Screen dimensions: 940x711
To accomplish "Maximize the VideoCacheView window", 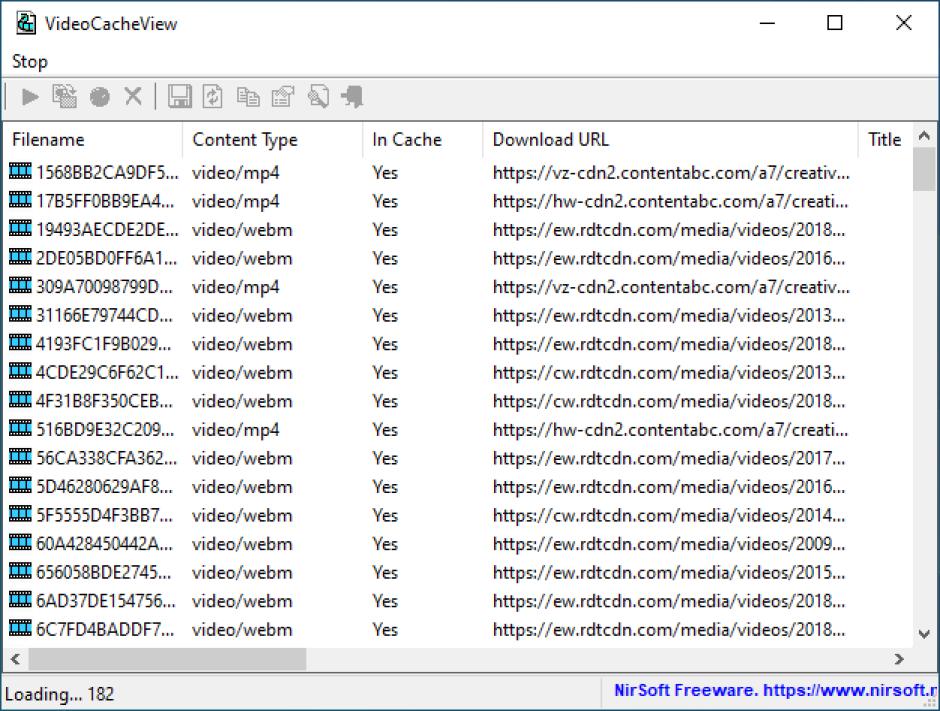I will tap(834, 23).
